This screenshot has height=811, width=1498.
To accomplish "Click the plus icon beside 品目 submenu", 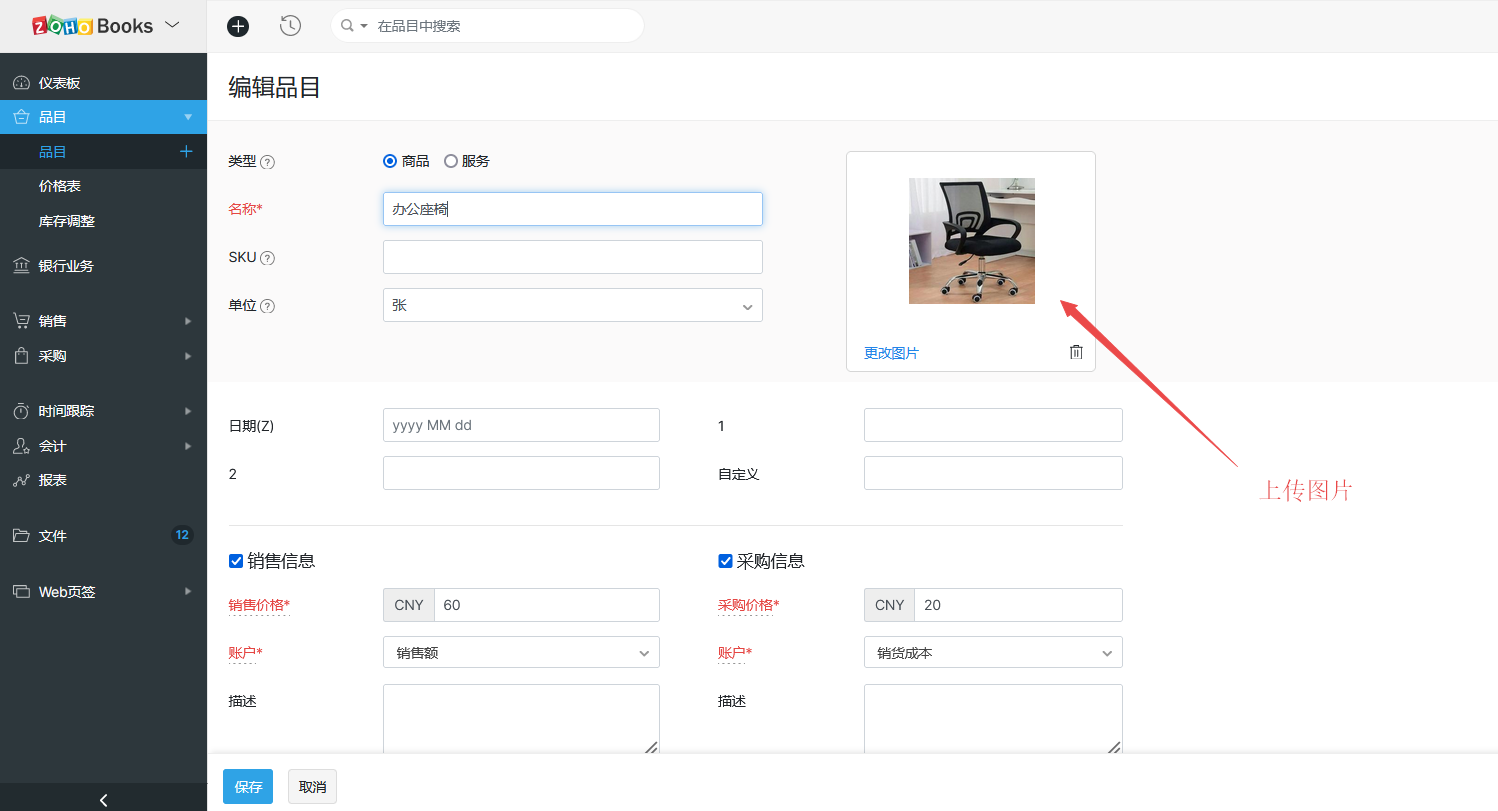I will (x=186, y=151).
